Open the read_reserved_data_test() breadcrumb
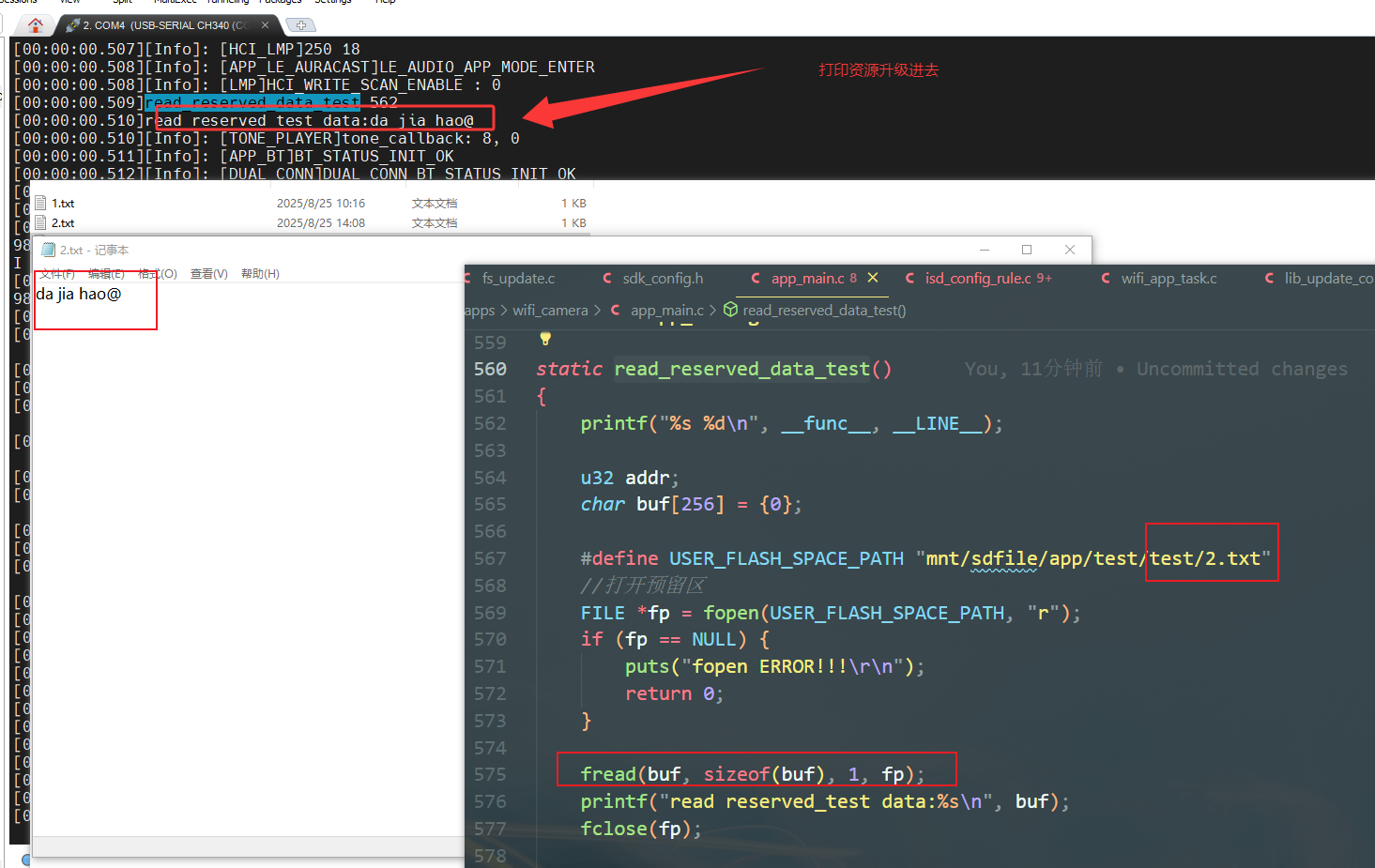Screen dimensions: 1375x868 (x=824, y=311)
